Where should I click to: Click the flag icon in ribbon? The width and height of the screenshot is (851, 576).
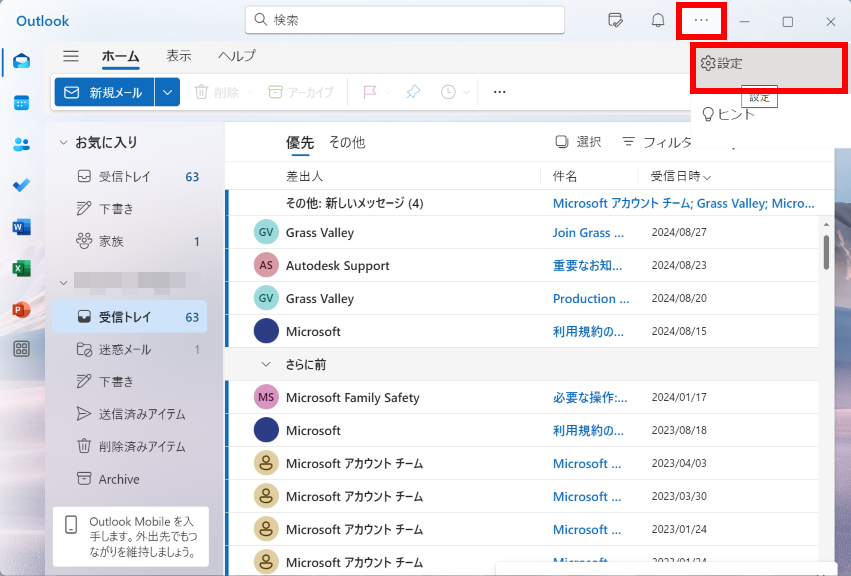pyautogui.click(x=370, y=92)
